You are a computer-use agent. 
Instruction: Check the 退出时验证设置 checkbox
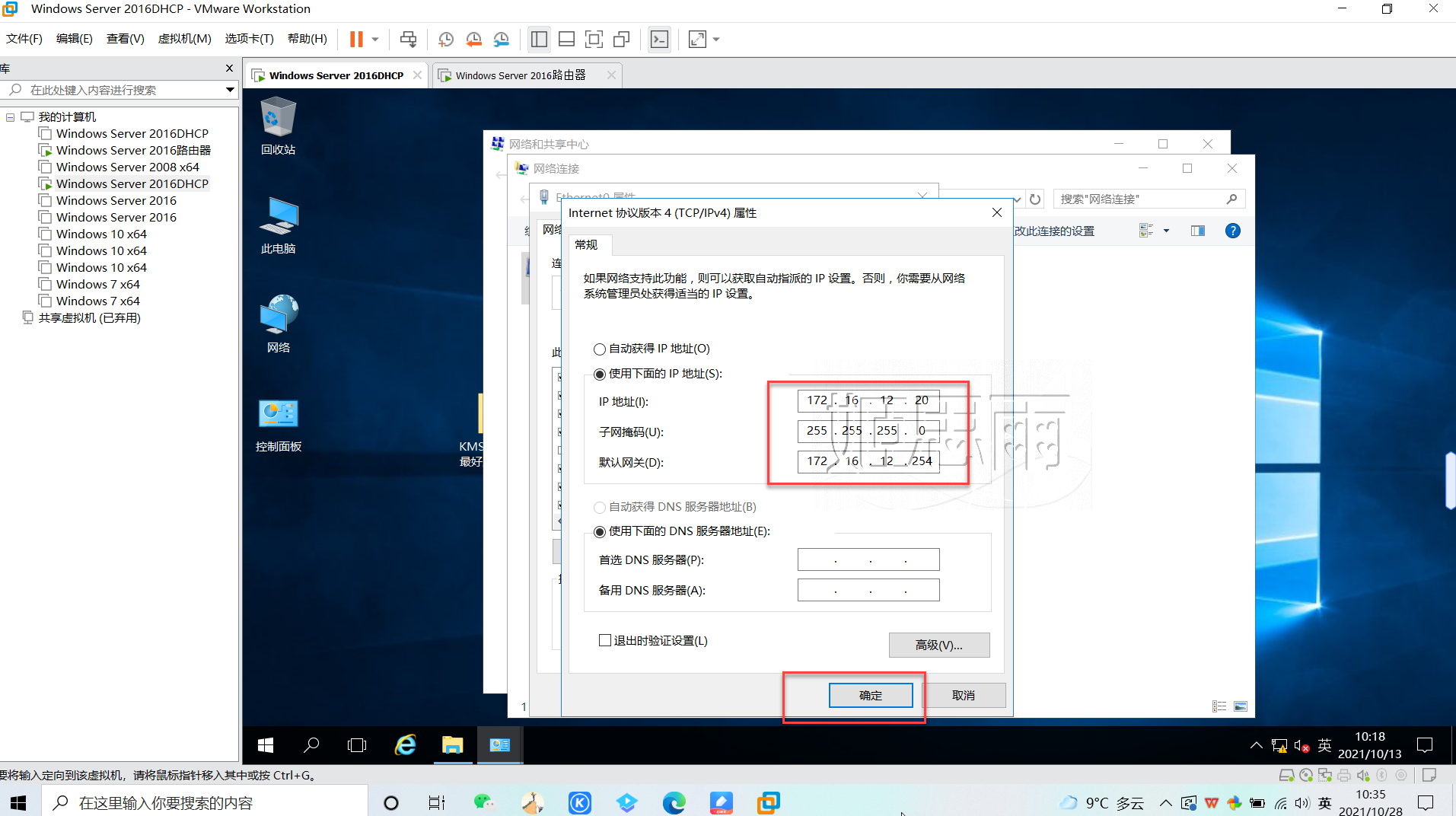point(604,640)
